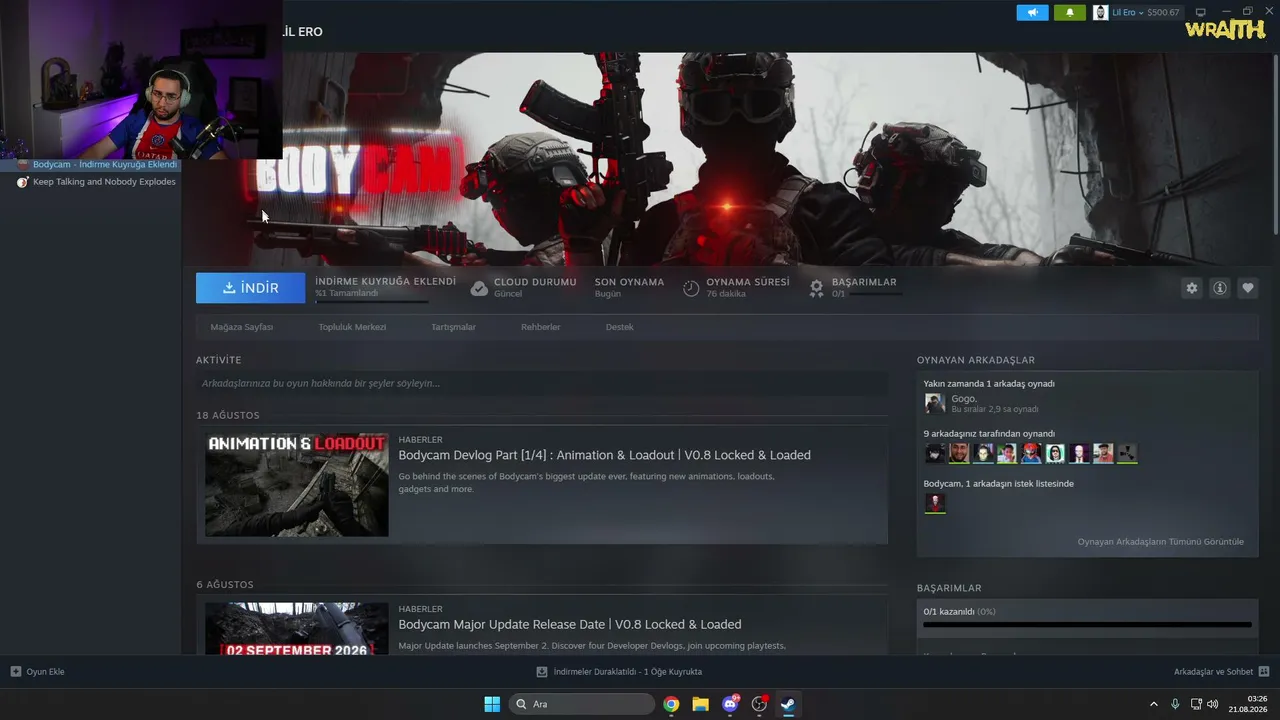Viewport: 1280px width, 720px height.
Task: Open Oynayan Arkadaşların Tümünü Görüntüle link
Action: (x=1161, y=542)
